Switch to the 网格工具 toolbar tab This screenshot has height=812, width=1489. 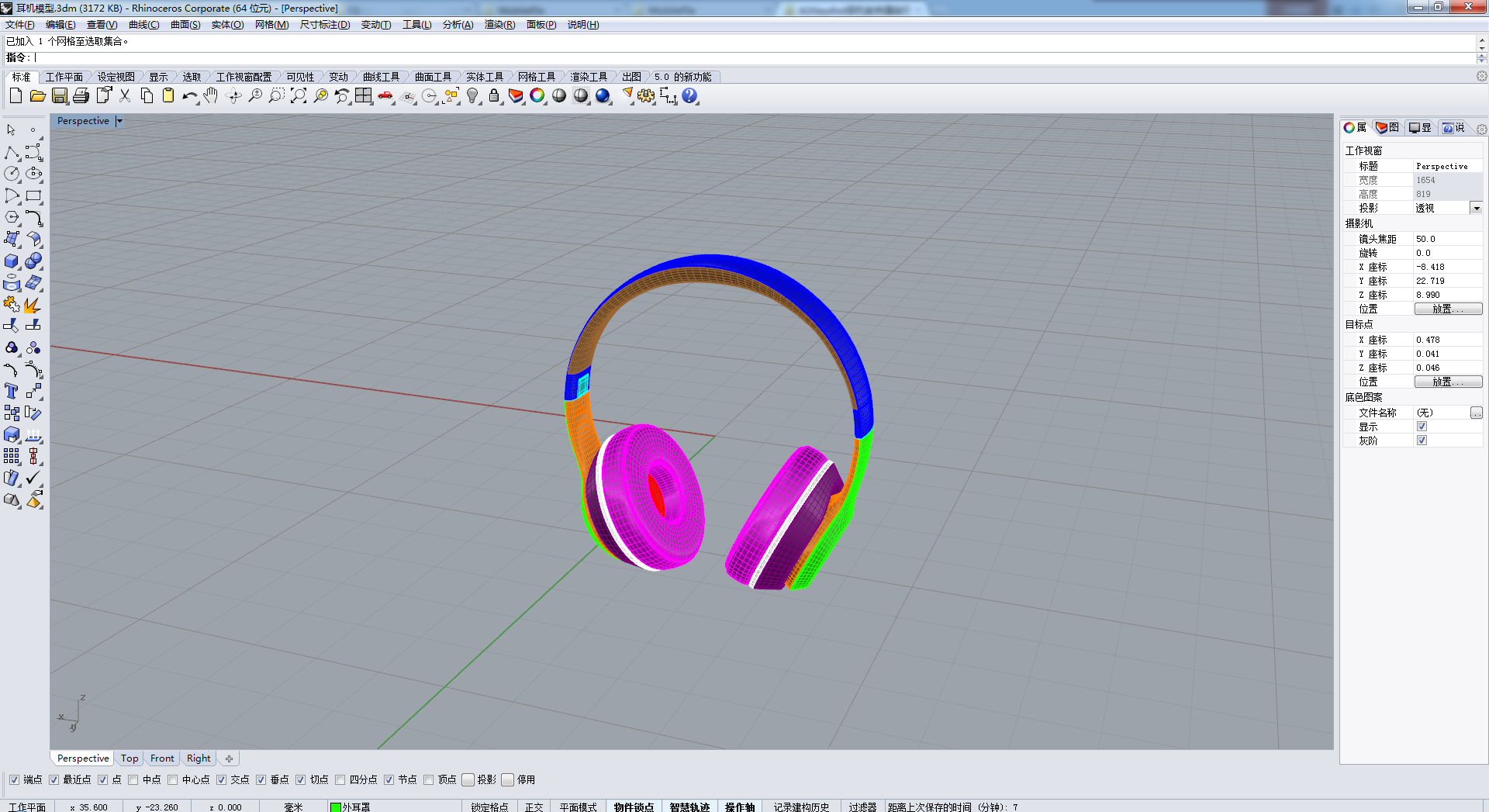point(537,77)
